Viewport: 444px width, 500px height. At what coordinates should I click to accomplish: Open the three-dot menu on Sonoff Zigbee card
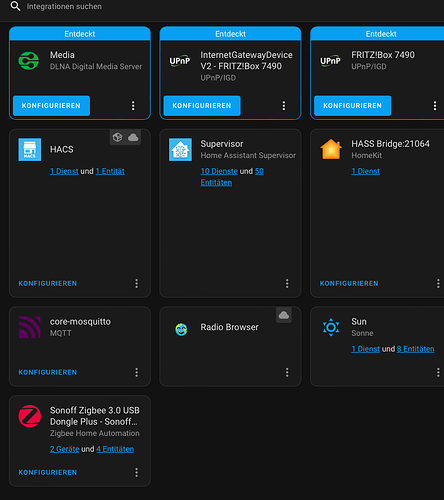point(136,472)
